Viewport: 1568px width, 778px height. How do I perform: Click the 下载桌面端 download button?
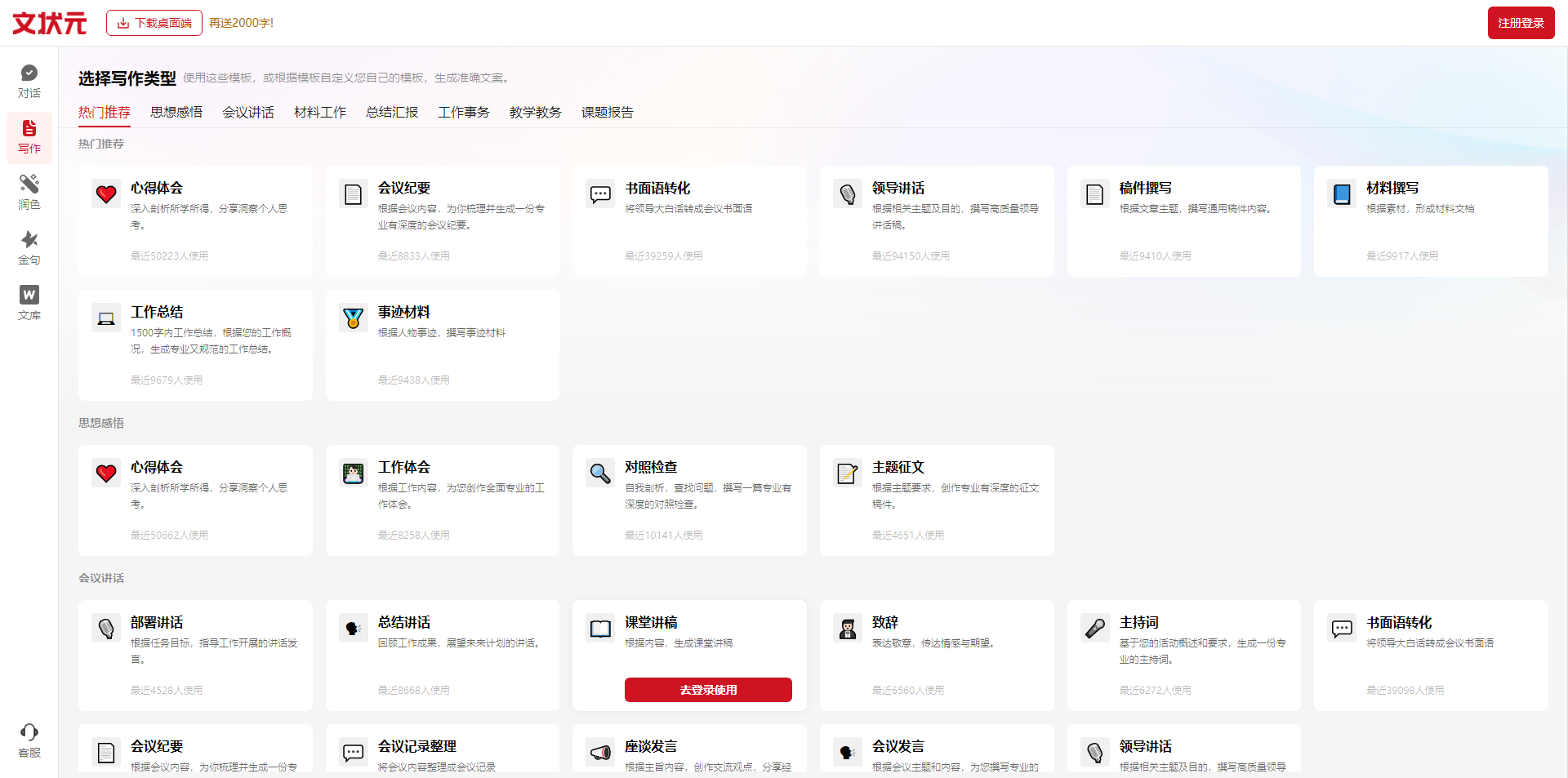coord(154,23)
